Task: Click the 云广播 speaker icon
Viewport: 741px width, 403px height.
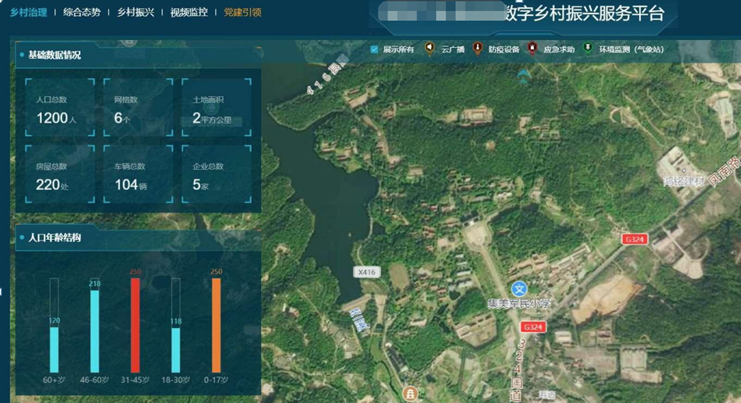Action: 429,48
